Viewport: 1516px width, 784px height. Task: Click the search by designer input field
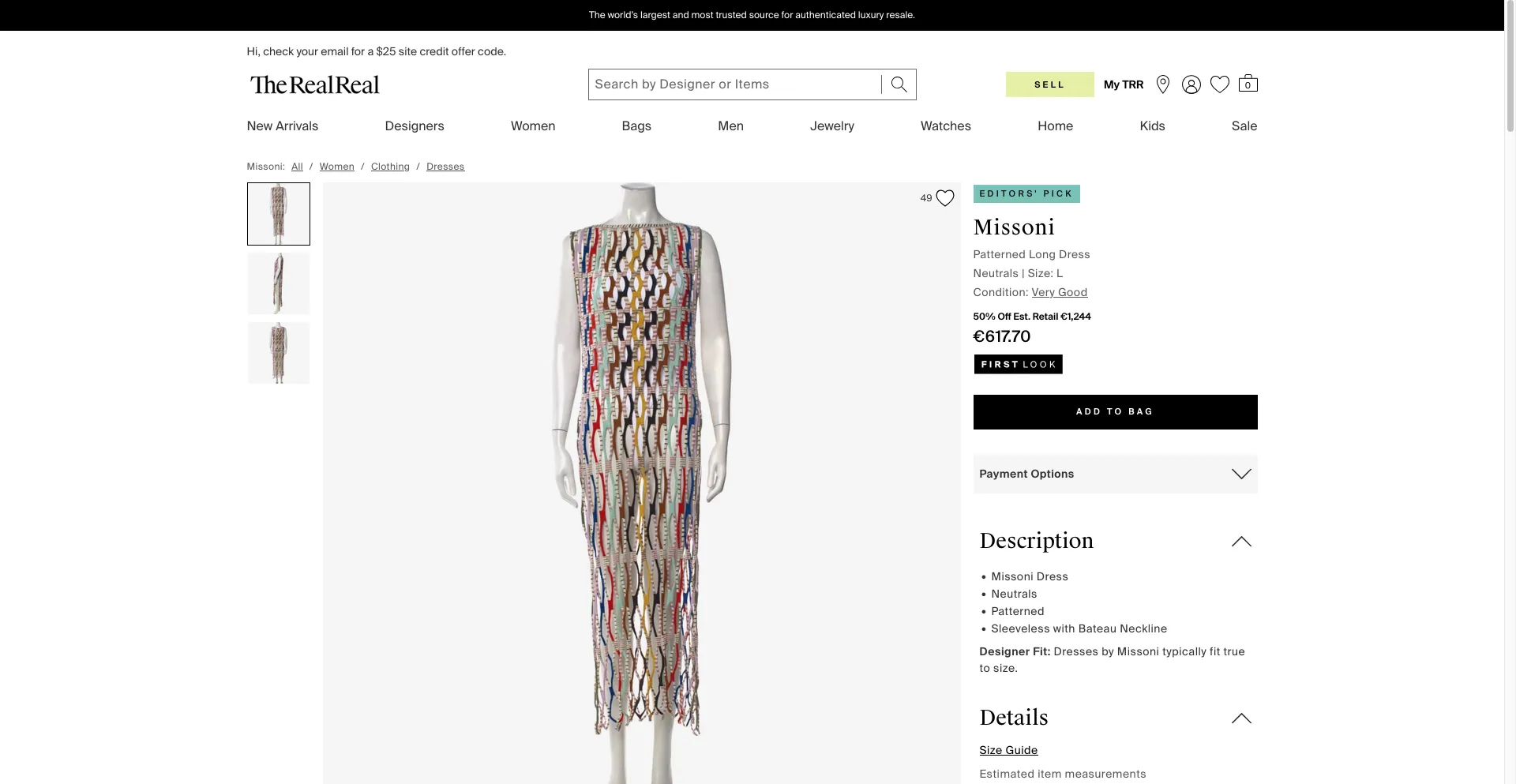click(734, 84)
